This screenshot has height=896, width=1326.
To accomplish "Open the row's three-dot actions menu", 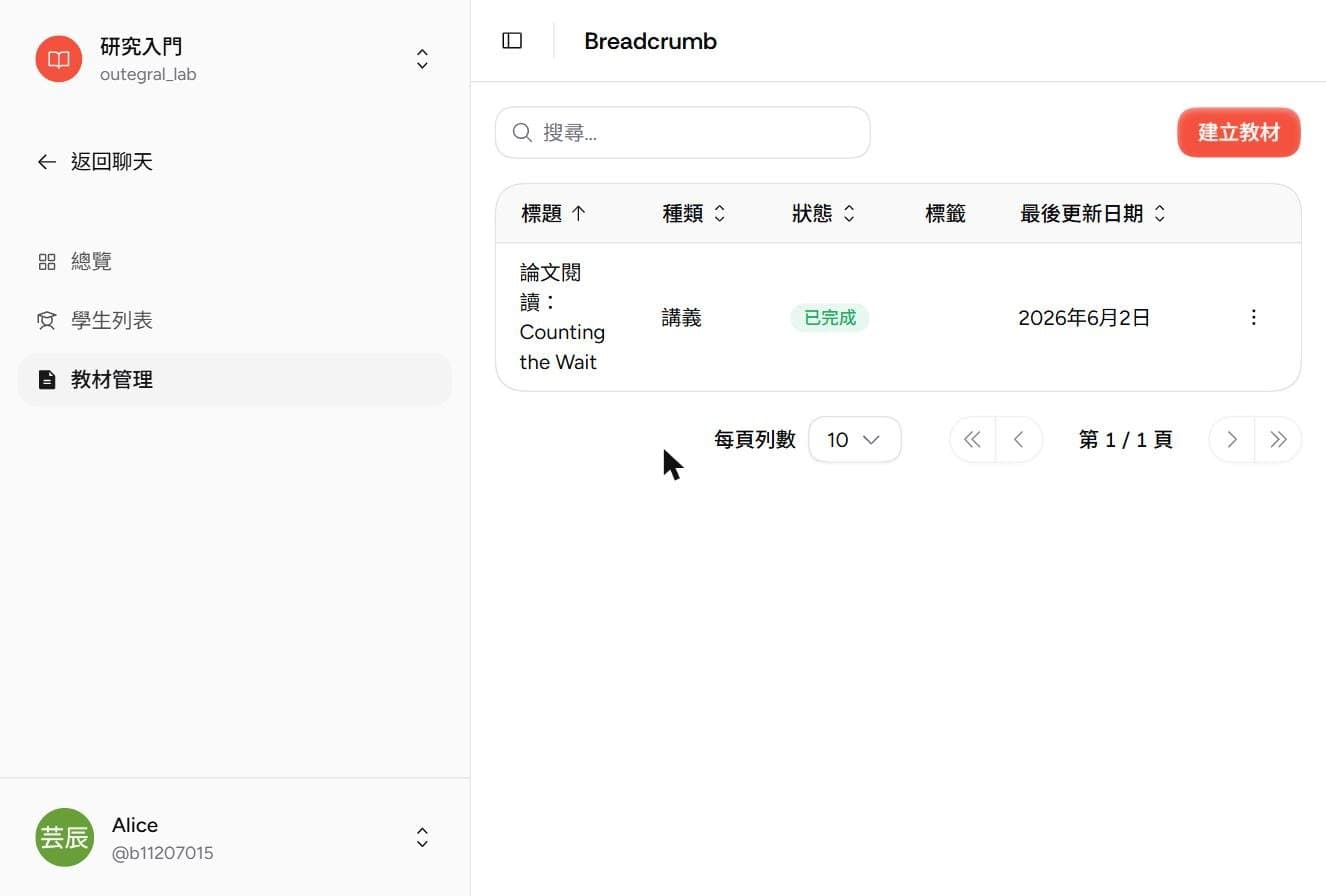I will [x=1253, y=317].
